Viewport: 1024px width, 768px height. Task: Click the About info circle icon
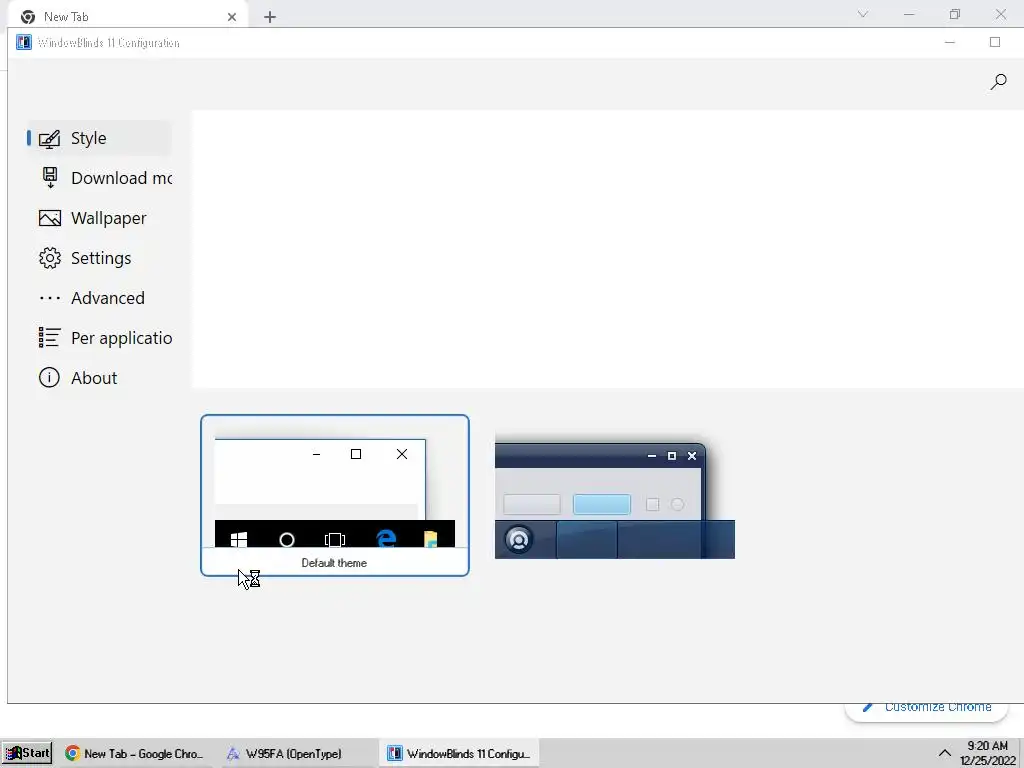pos(49,377)
